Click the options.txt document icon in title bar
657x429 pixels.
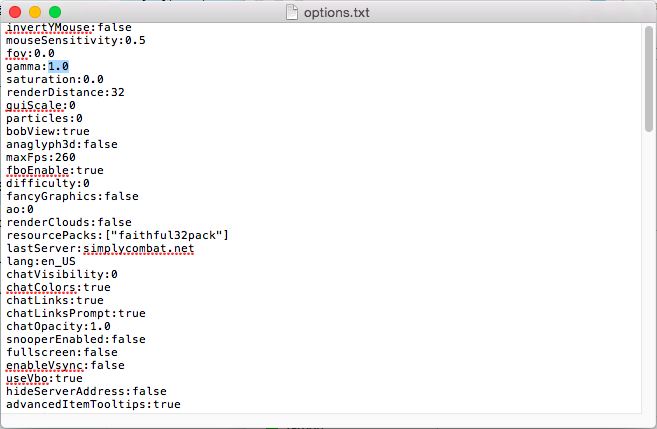(x=292, y=11)
